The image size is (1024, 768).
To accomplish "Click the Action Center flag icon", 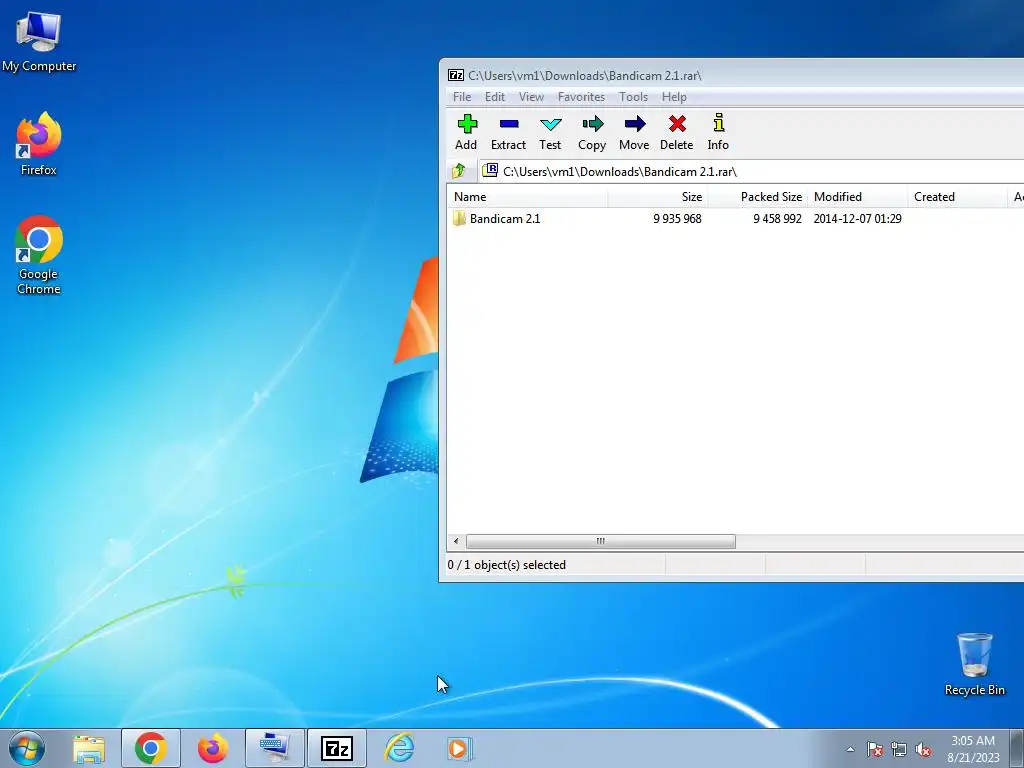I will click(x=874, y=749).
